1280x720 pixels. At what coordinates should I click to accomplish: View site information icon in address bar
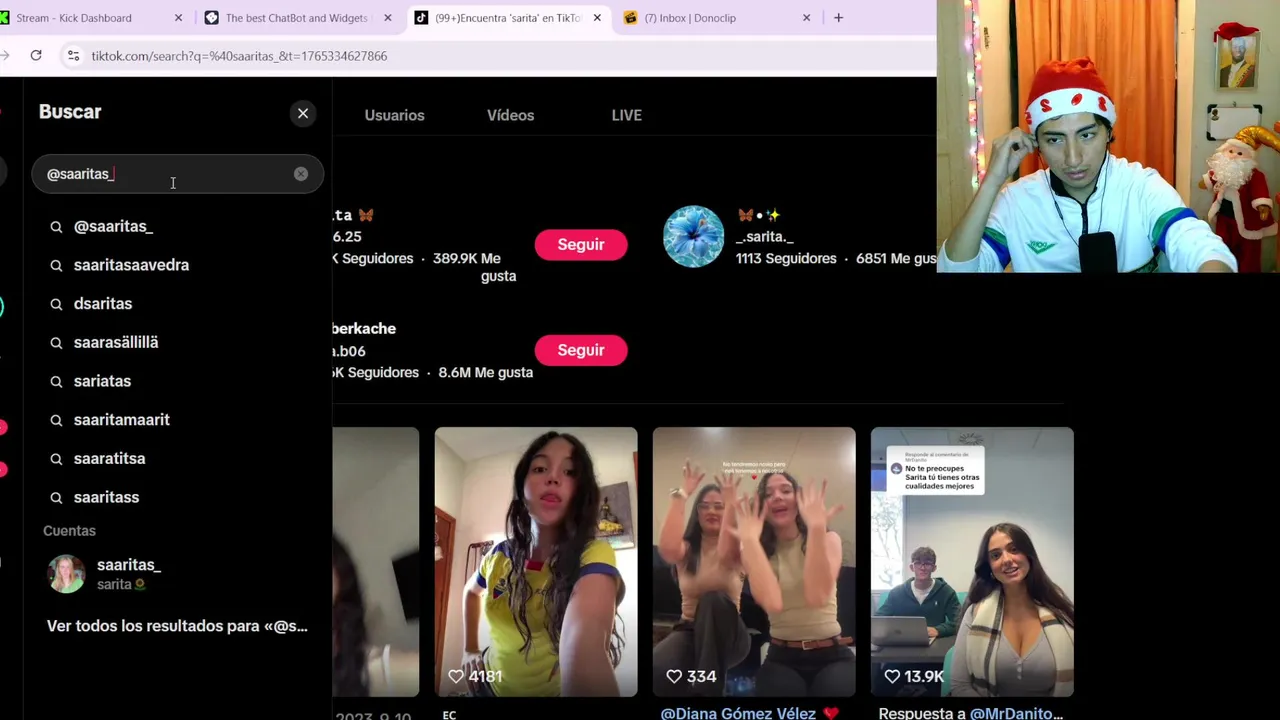(x=73, y=56)
